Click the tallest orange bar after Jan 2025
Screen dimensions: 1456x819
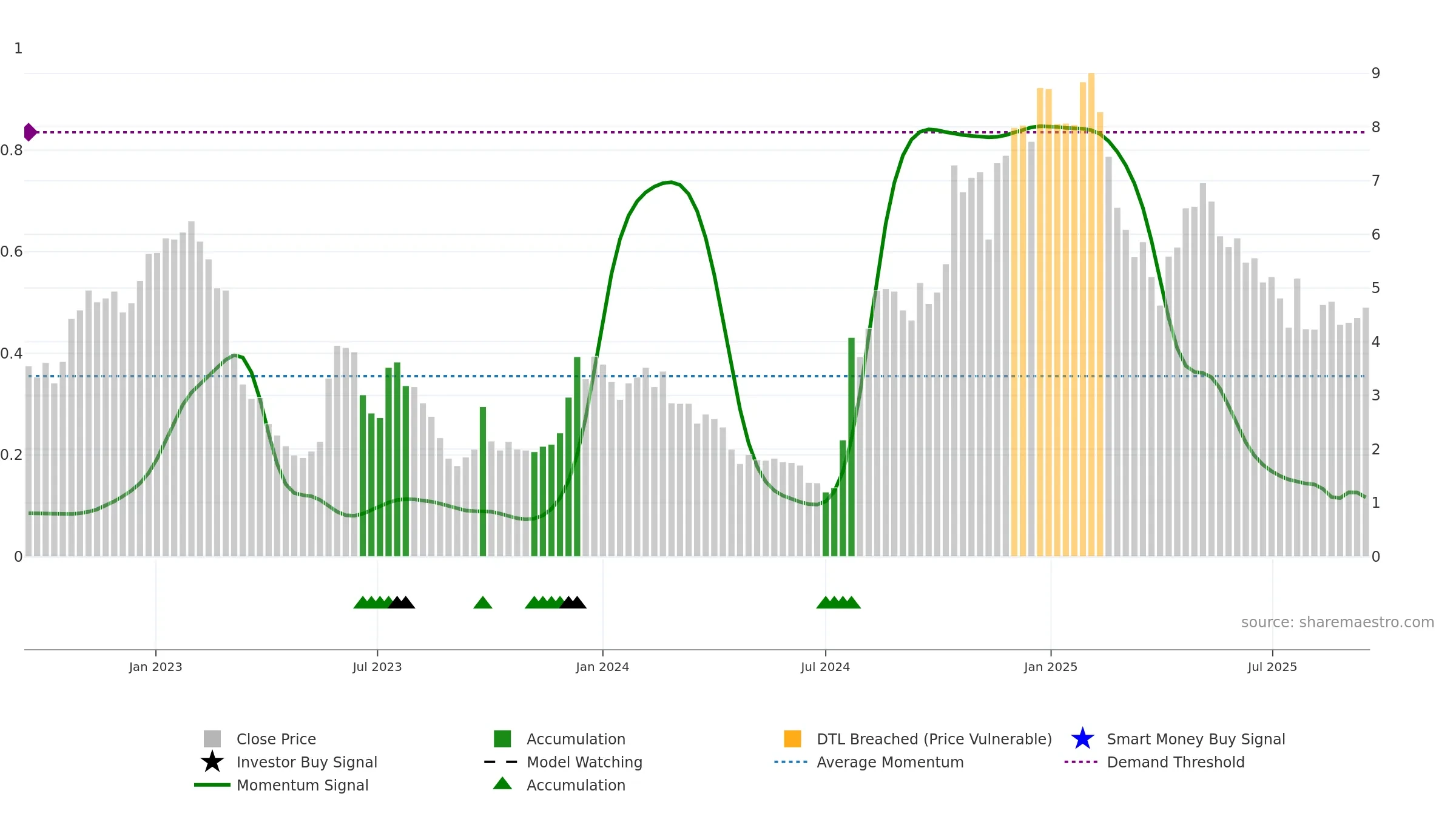1091,314
